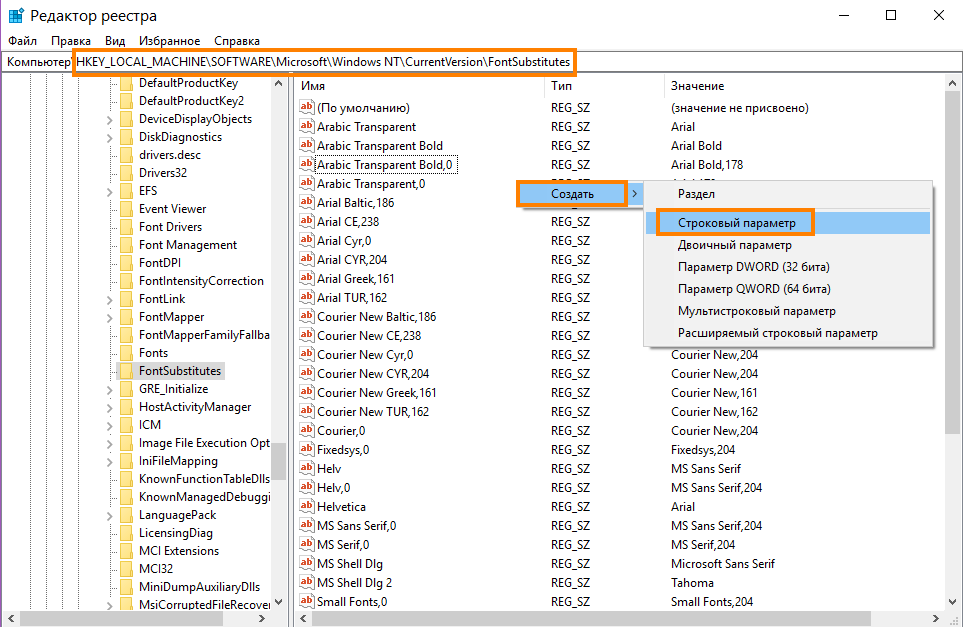Choose Раздел in the Создать submenu

coord(788,193)
